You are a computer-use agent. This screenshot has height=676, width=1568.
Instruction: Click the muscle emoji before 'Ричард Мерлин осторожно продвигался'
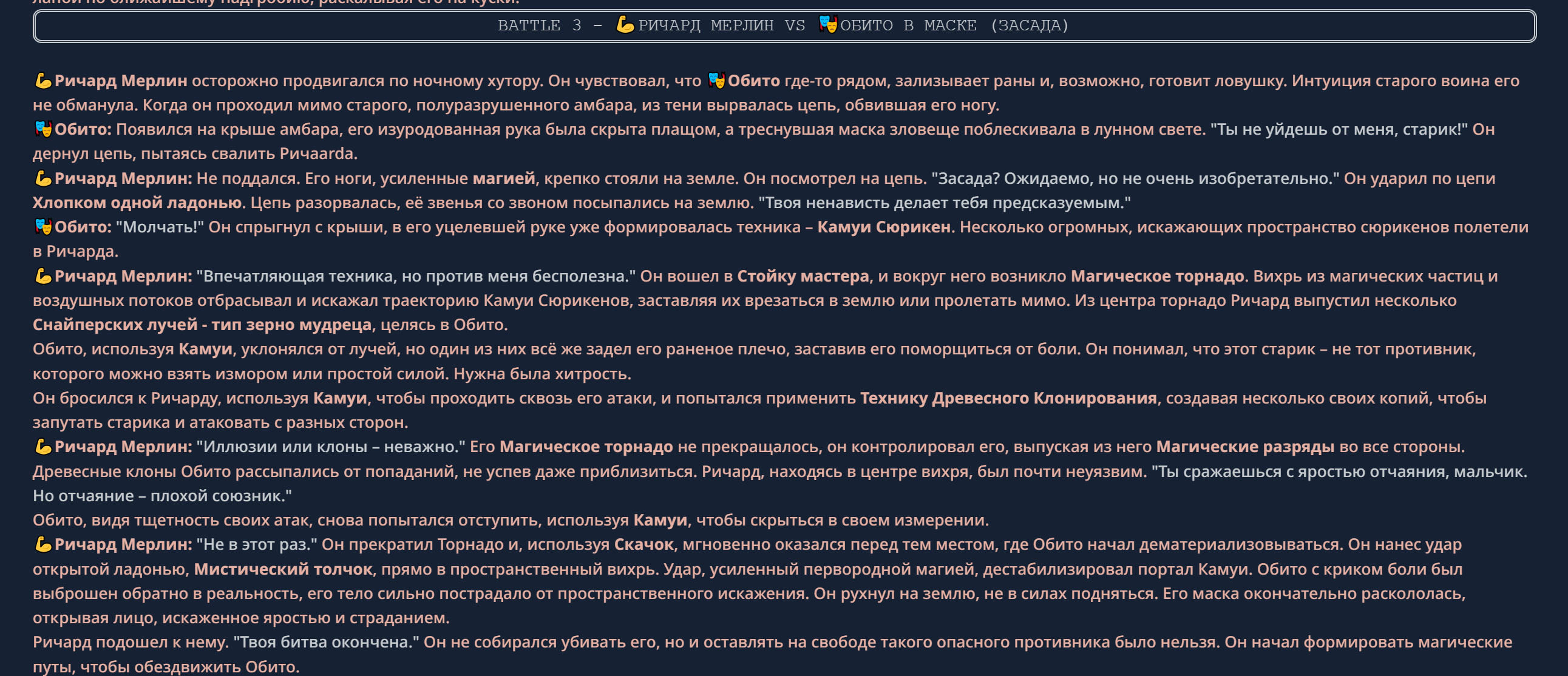42,80
